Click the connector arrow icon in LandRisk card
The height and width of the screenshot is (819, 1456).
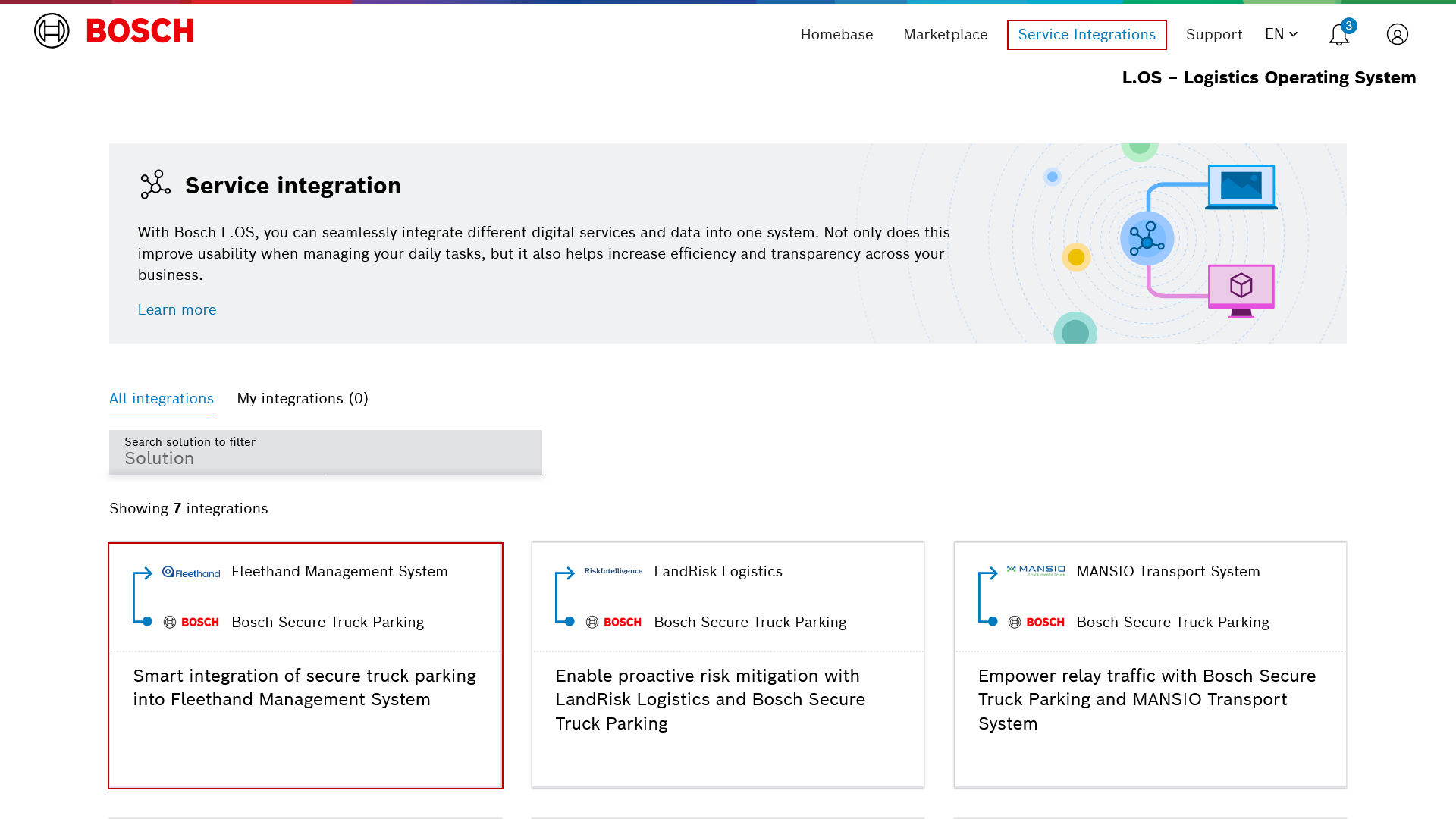[x=565, y=597]
